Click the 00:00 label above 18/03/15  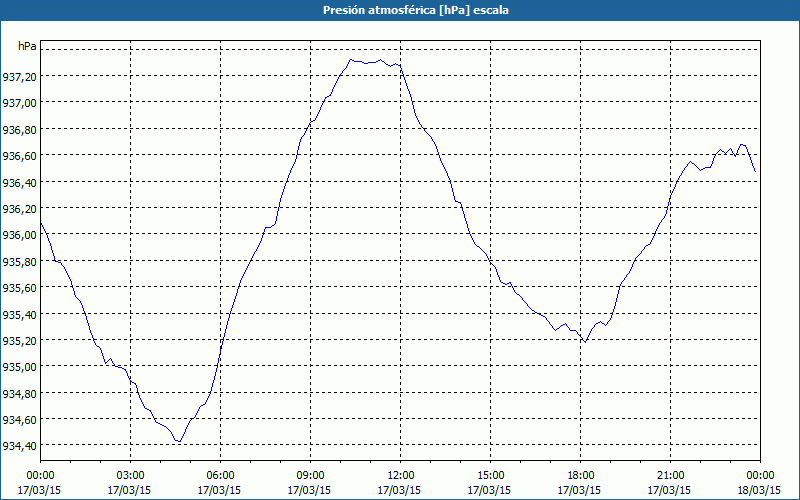[760, 476]
